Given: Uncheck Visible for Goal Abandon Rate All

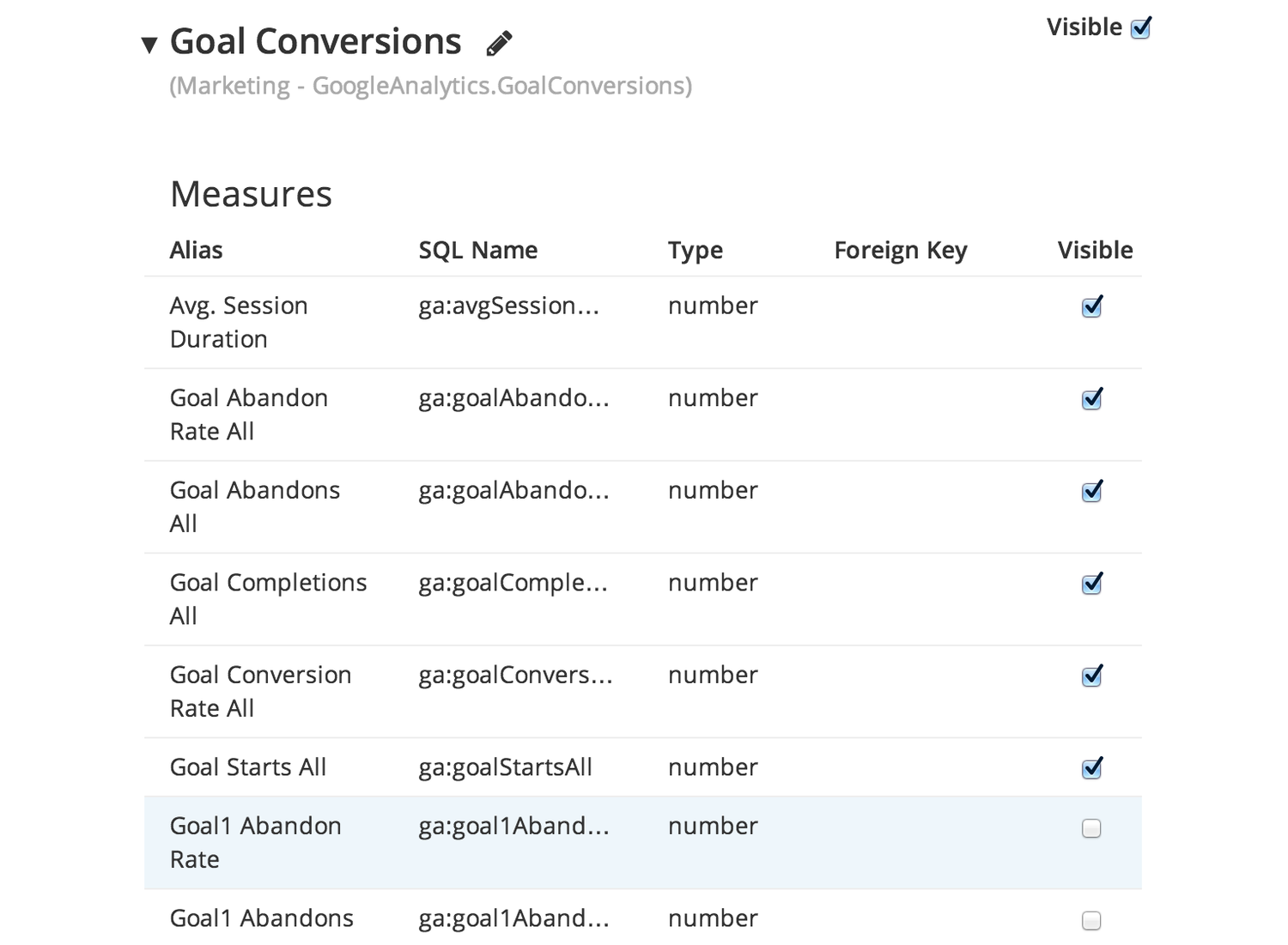Looking at the screenshot, I should coord(1091,399).
